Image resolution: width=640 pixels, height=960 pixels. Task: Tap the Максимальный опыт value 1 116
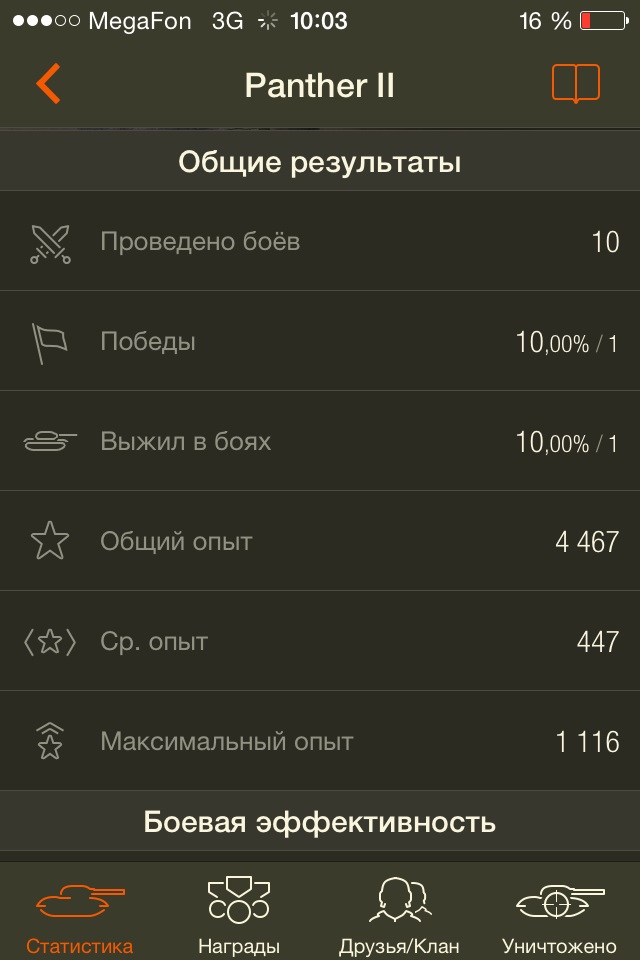(587, 742)
